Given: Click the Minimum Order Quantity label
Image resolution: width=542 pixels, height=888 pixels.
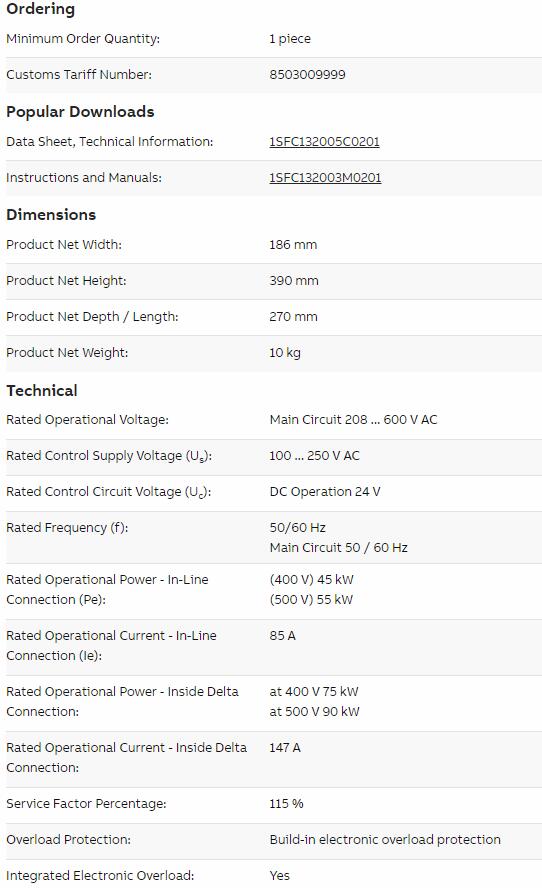Looking at the screenshot, I should click(83, 39).
